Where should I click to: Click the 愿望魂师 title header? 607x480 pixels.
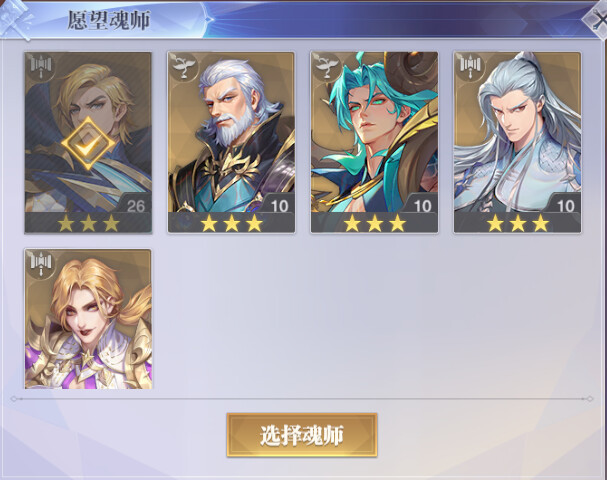(x=109, y=20)
